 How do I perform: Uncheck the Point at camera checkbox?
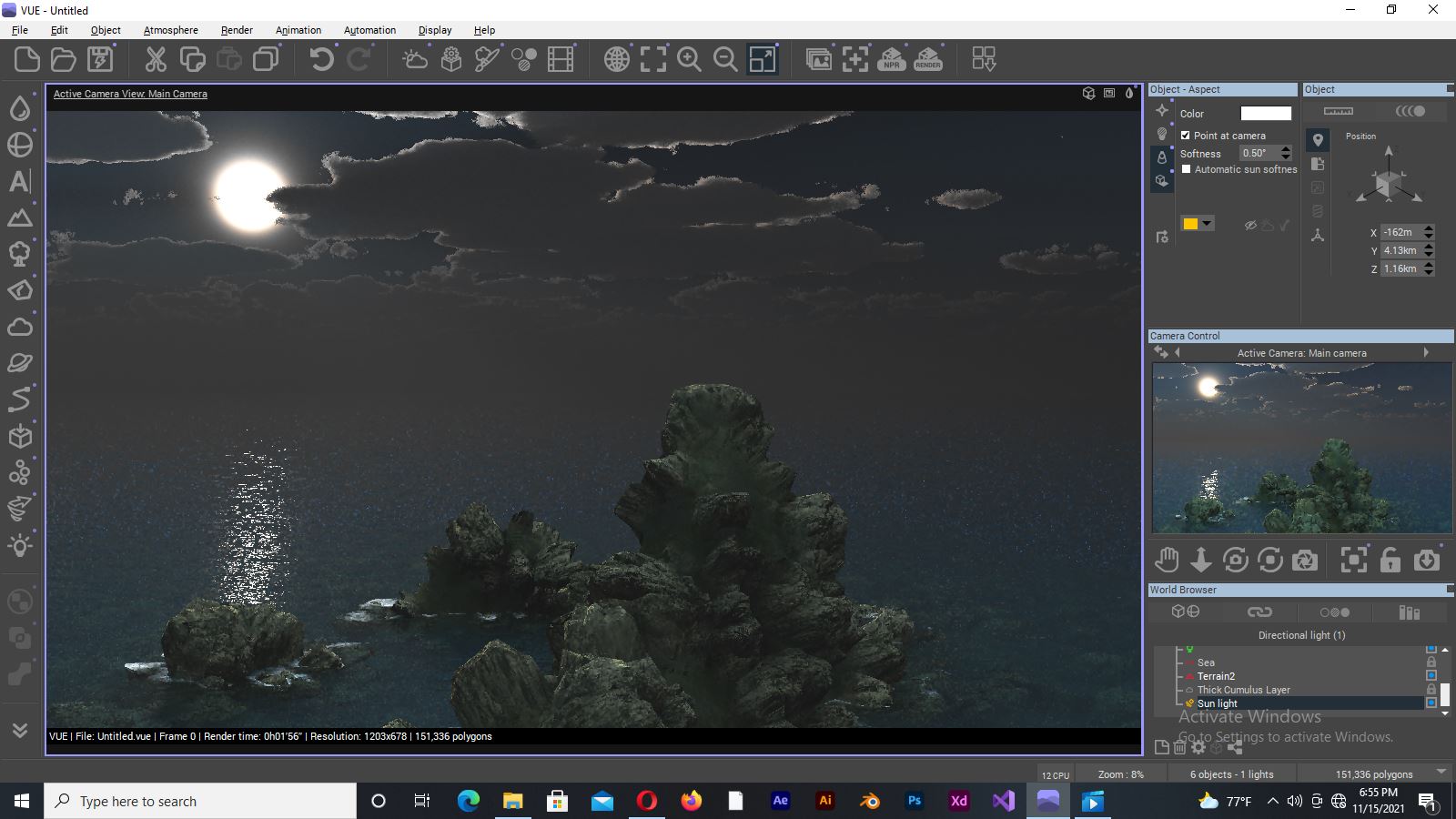pyautogui.click(x=1186, y=136)
